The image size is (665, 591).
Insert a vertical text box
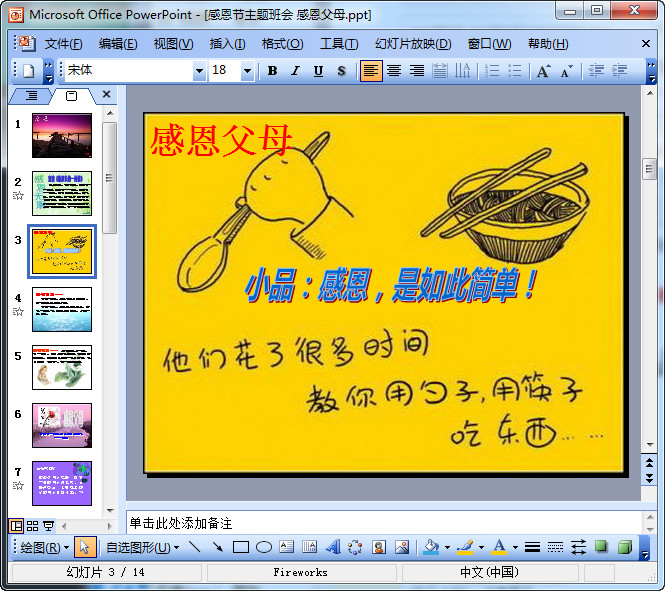pyautogui.click(x=310, y=547)
